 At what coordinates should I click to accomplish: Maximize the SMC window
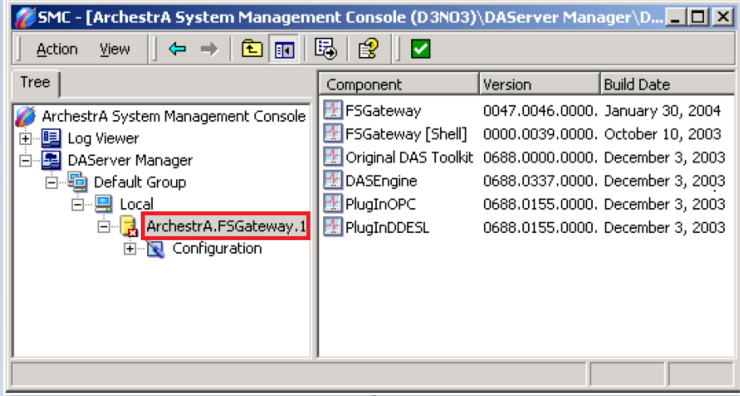point(698,18)
